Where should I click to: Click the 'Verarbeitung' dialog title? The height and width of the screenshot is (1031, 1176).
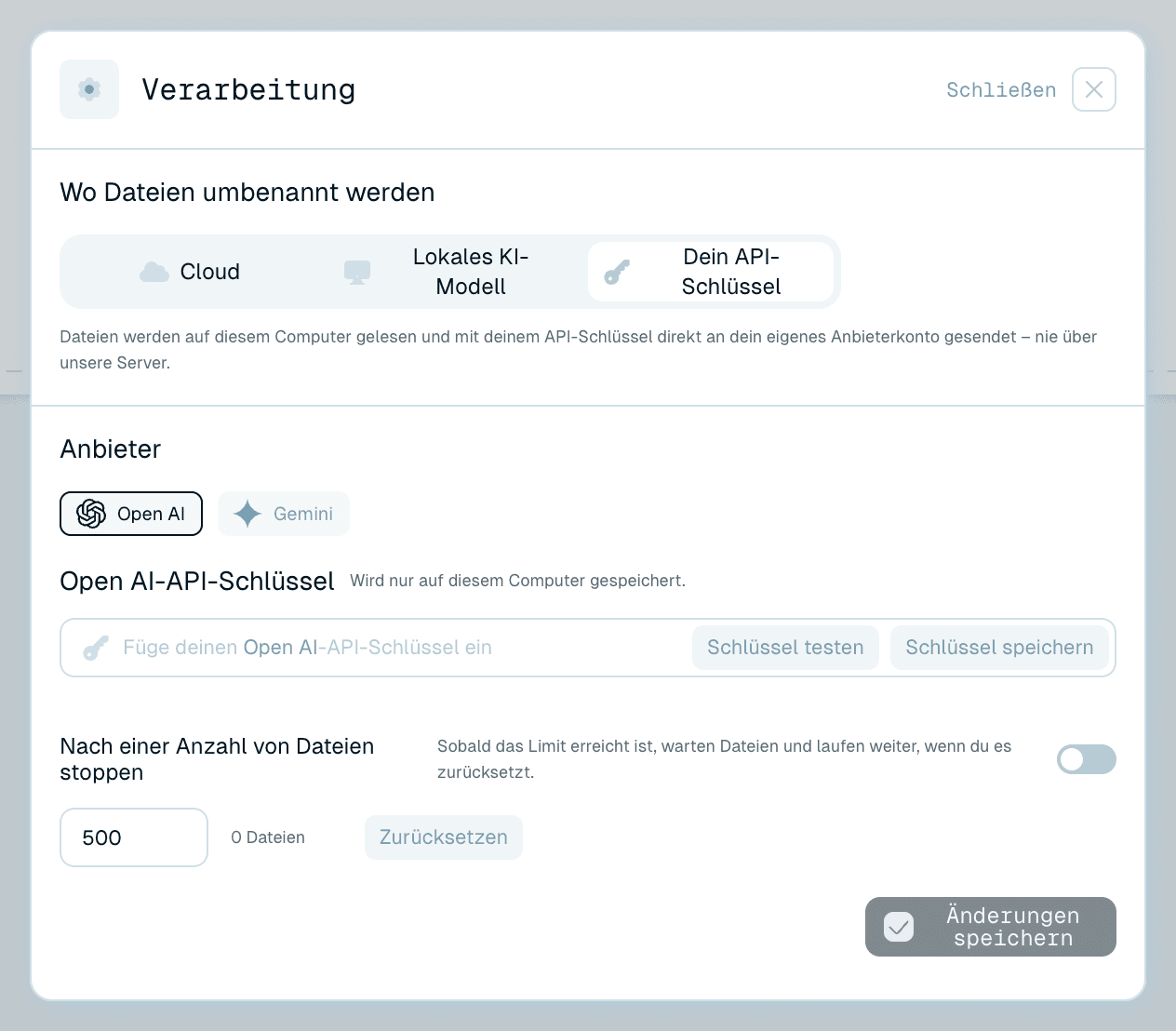pos(248,90)
